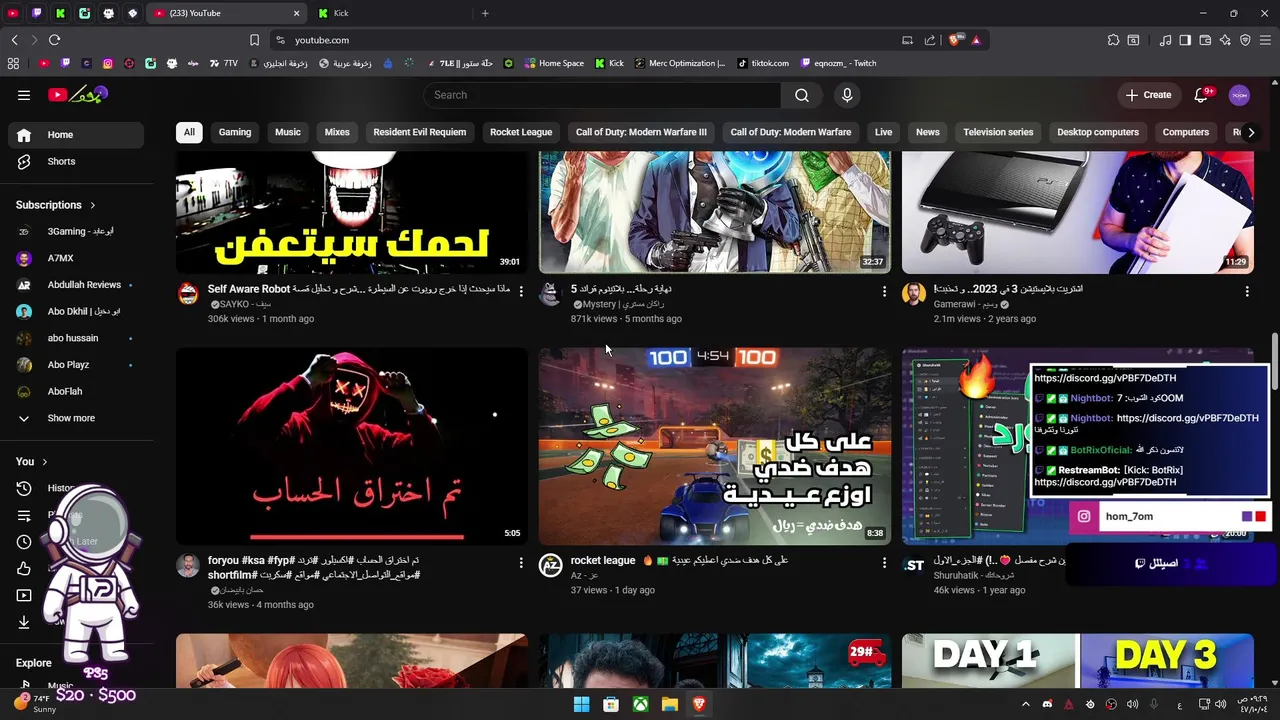The height and width of the screenshot is (720, 1280).
Task: Select the Music filter chip
Action: (288, 132)
